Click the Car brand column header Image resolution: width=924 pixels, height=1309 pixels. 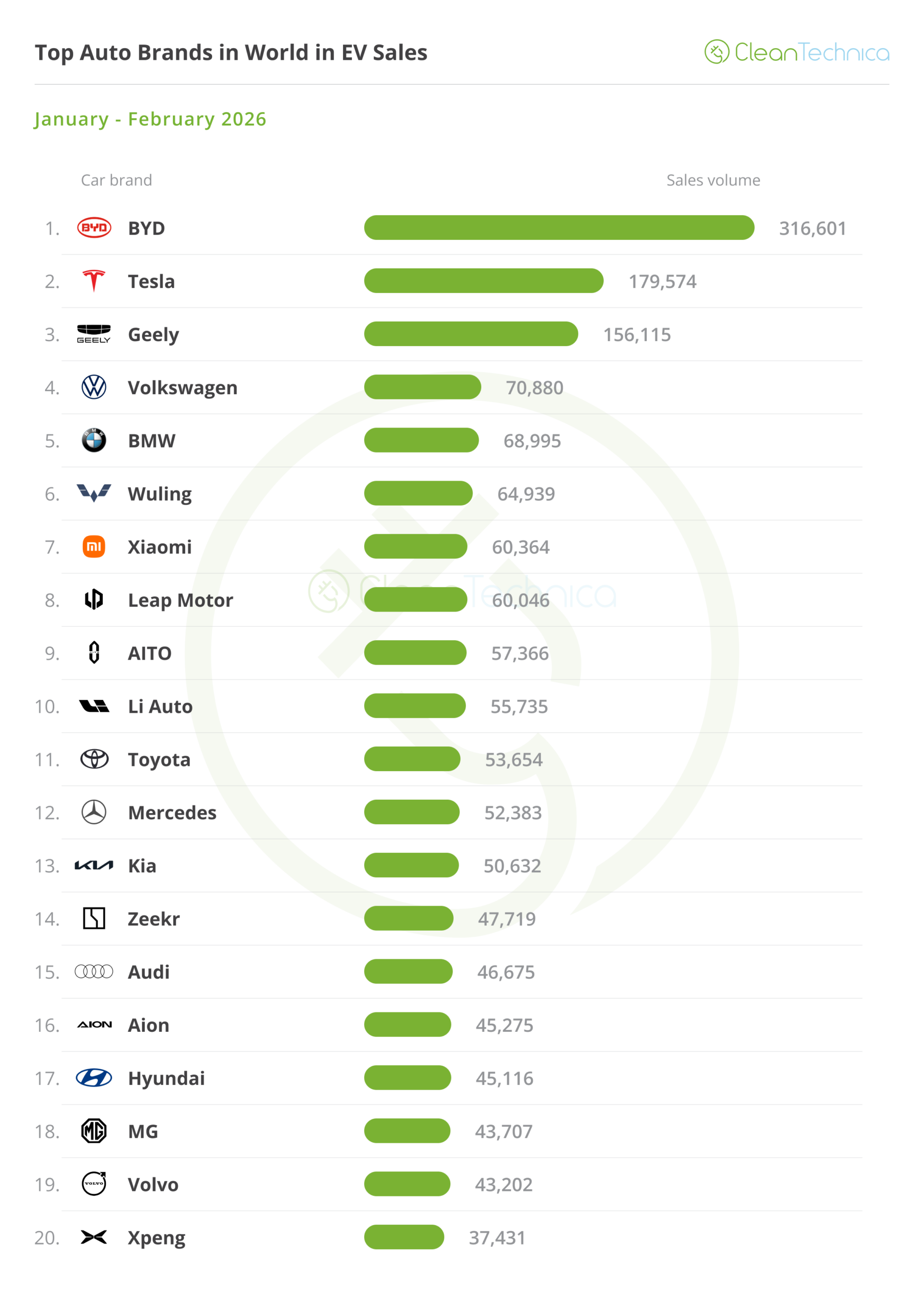click(116, 180)
